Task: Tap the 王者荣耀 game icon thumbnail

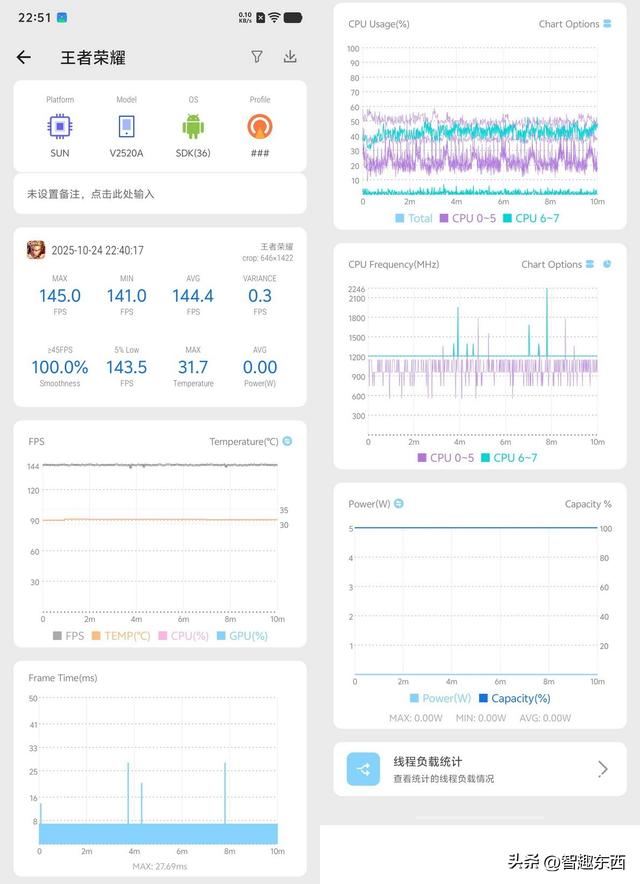Action: 36,250
